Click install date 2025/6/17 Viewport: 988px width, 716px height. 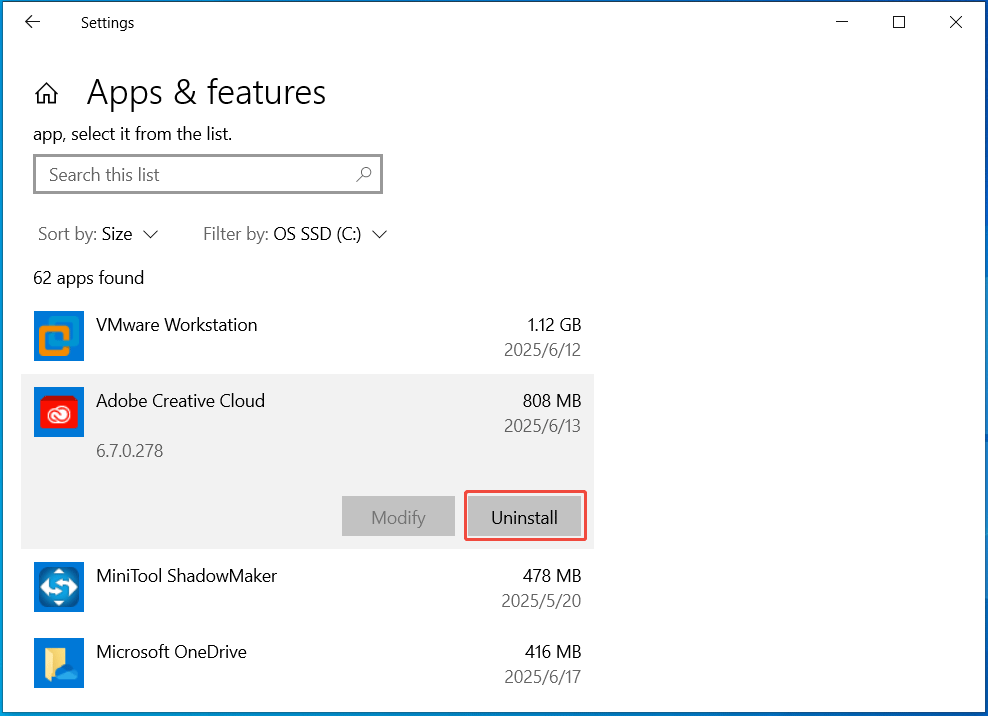543,677
